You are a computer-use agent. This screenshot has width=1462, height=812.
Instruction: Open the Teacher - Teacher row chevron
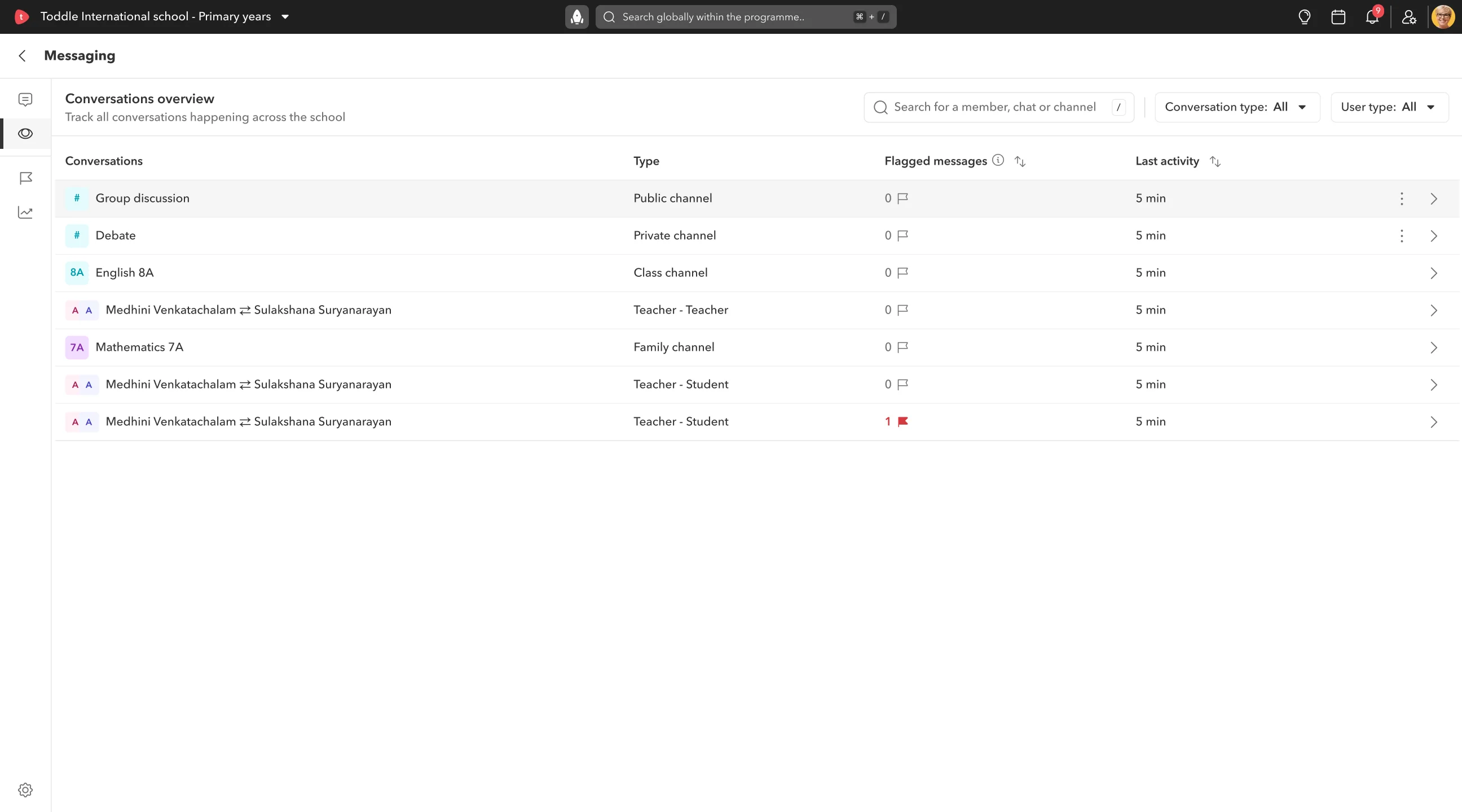(1434, 310)
